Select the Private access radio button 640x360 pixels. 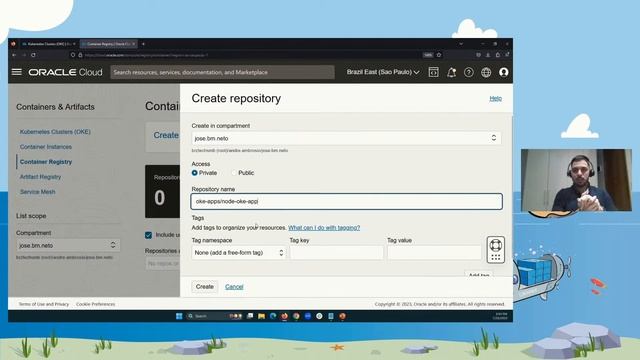(x=195, y=173)
